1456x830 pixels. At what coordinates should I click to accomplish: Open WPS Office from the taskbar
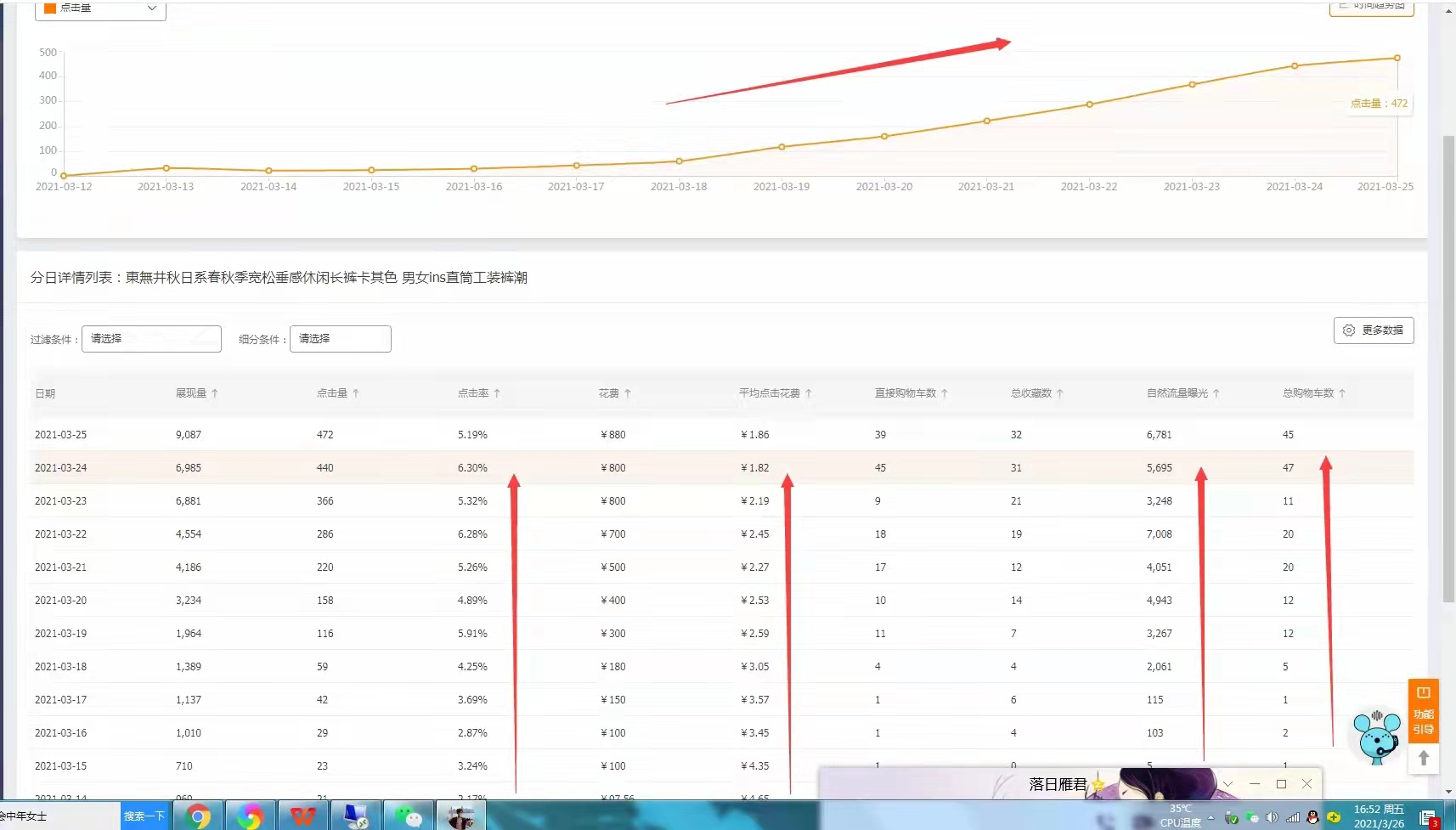303,816
